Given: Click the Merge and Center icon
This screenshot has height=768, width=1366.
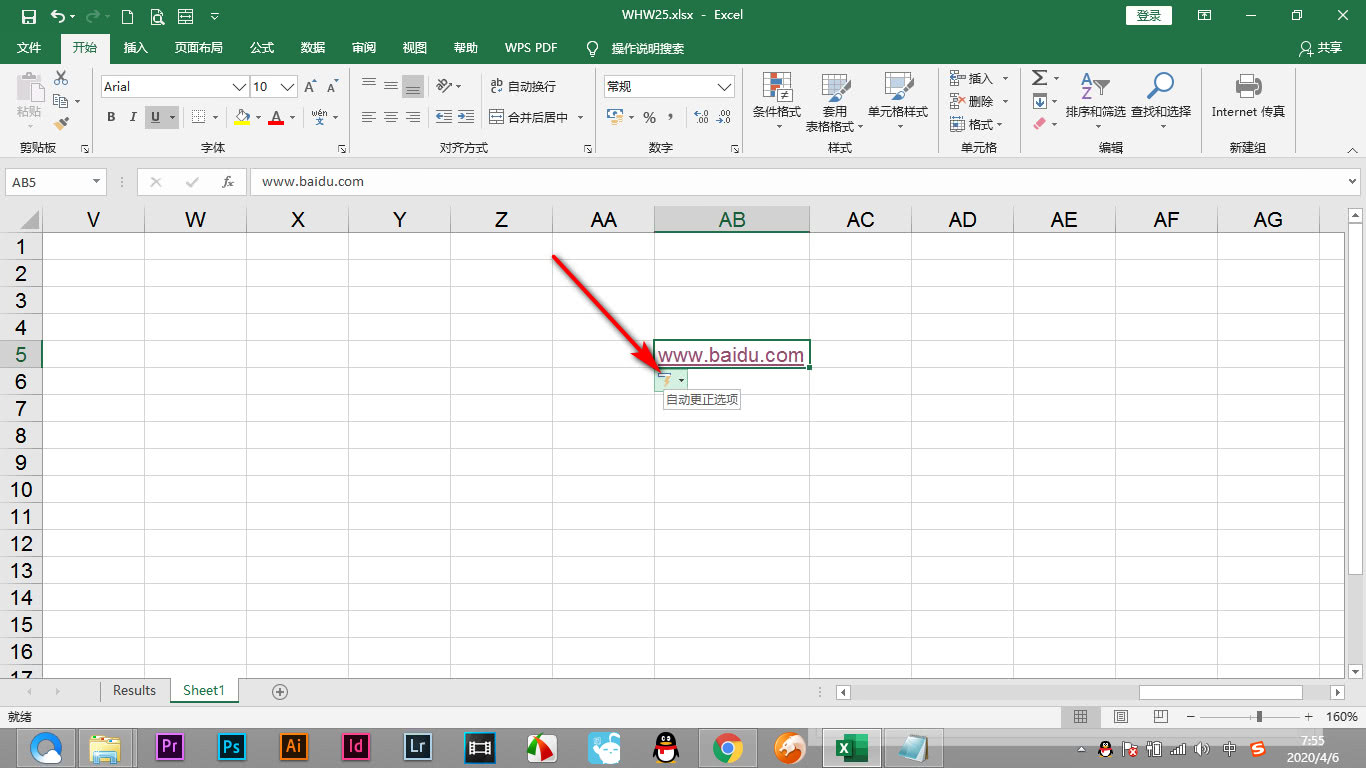Looking at the screenshot, I should coord(497,117).
